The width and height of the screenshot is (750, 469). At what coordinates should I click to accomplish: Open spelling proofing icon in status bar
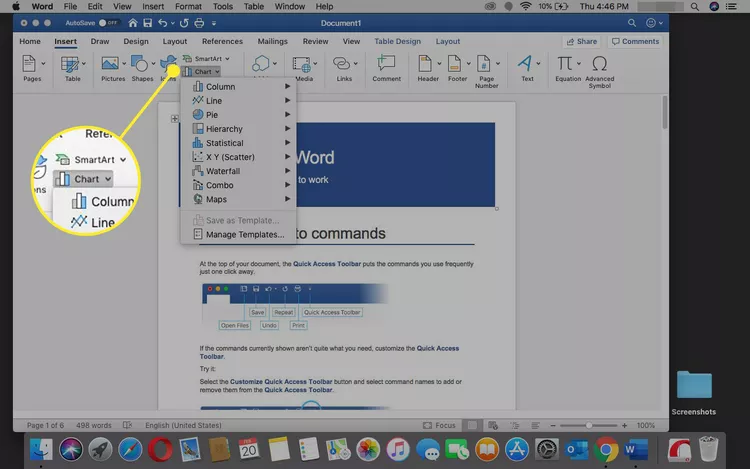pos(127,425)
